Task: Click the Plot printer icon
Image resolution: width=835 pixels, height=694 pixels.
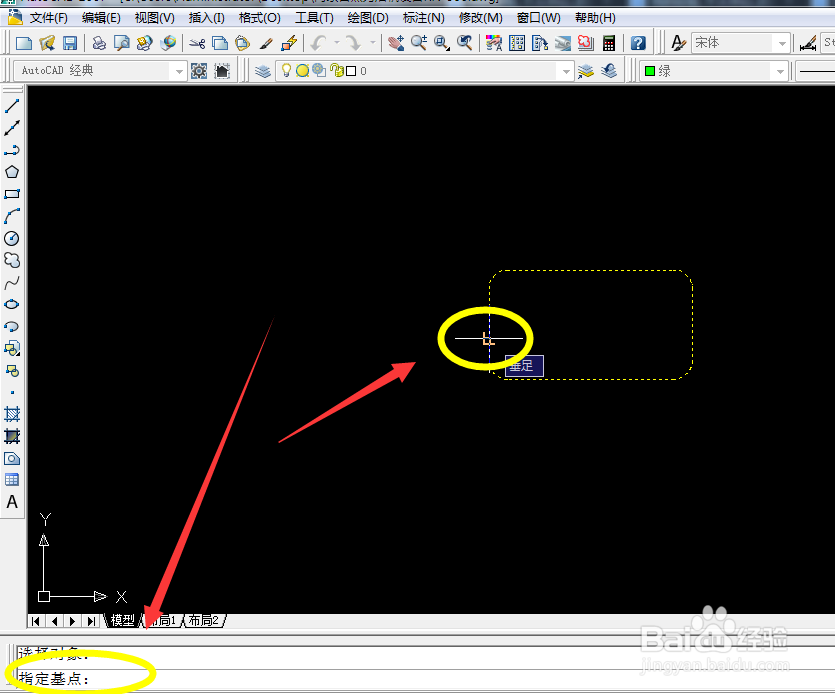Action: coord(99,43)
